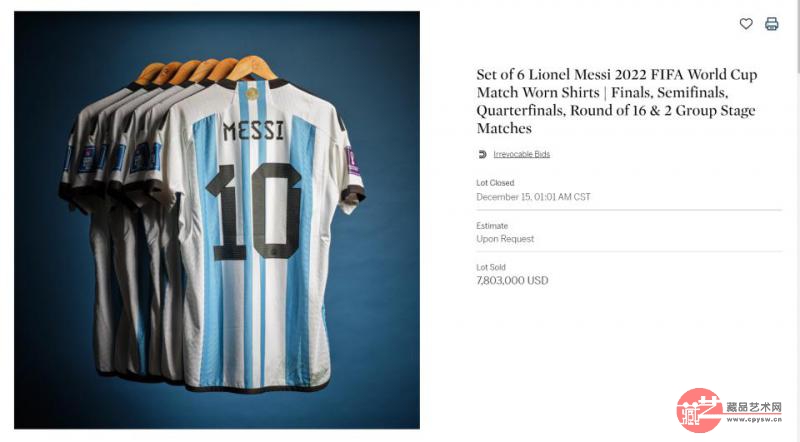Select the 7,803,000 USD sold price
The width and height of the screenshot is (800, 442).
pos(512,280)
